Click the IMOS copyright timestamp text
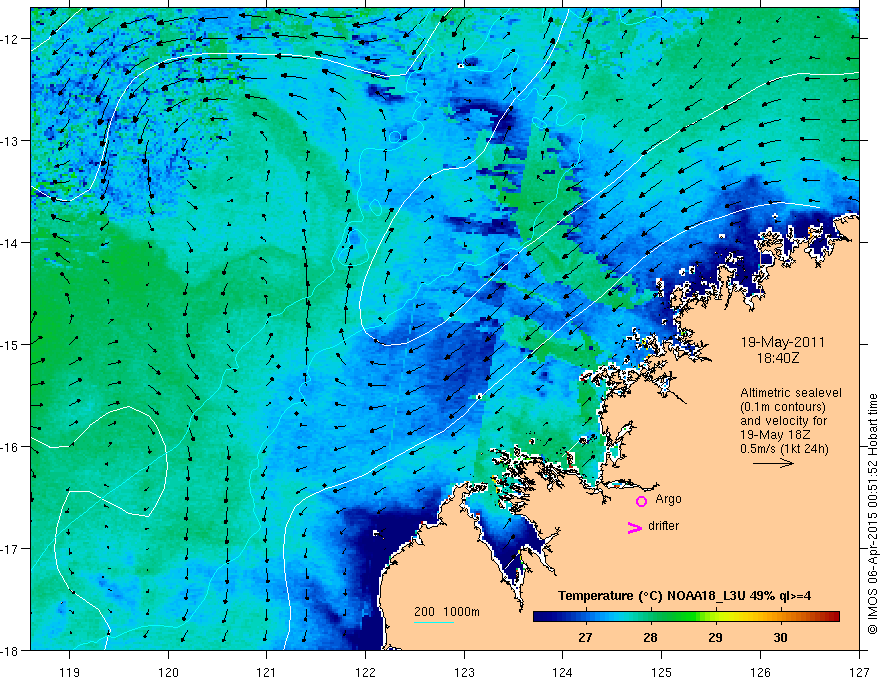Viewport: 880px width, 680px height. coord(873,514)
